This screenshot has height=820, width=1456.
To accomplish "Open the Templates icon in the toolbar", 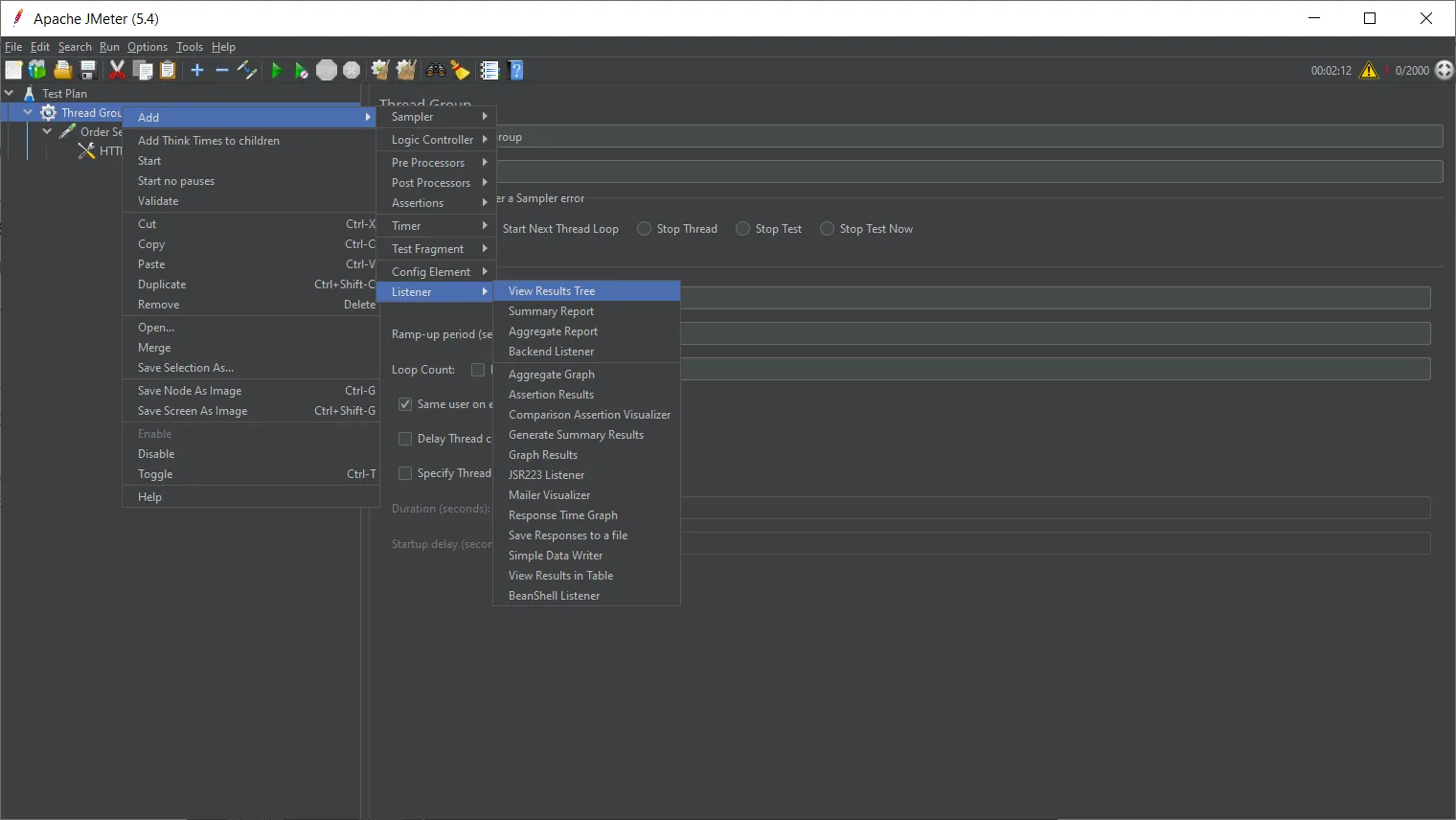I will (37, 70).
